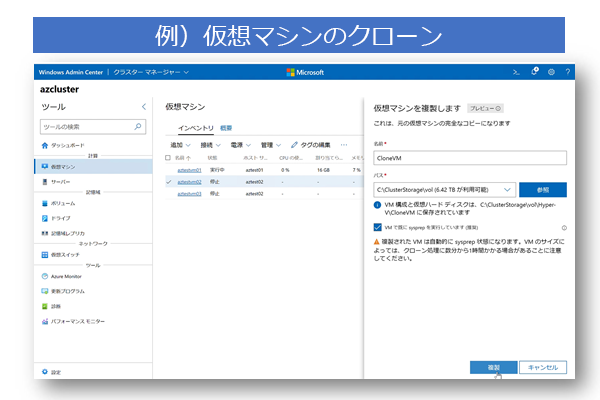The width and height of the screenshot is (600, 400).
Task: Click the 参照 browse button
Action: [x=543, y=189]
